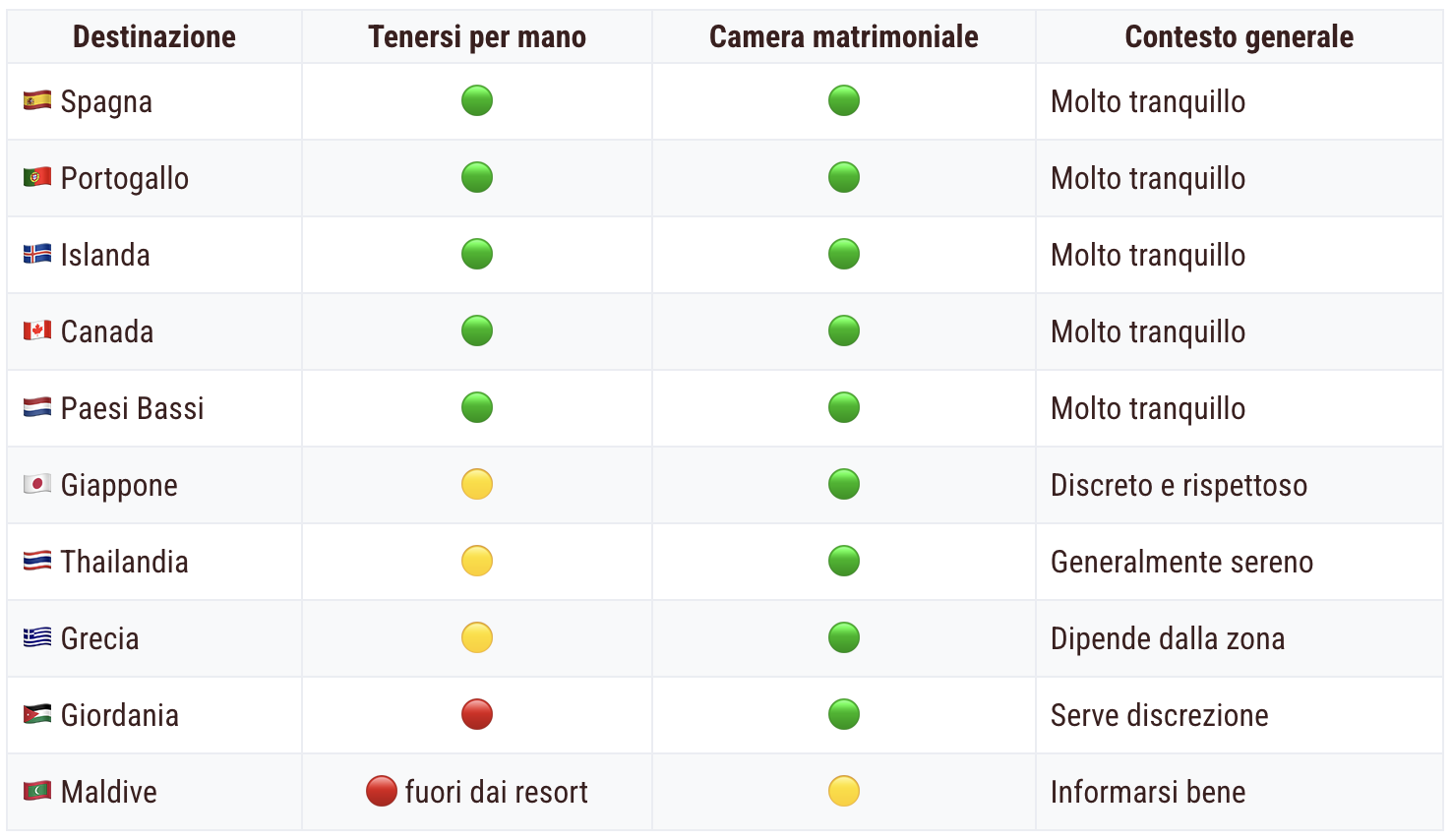Click the Canada flag icon

(37, 330)
